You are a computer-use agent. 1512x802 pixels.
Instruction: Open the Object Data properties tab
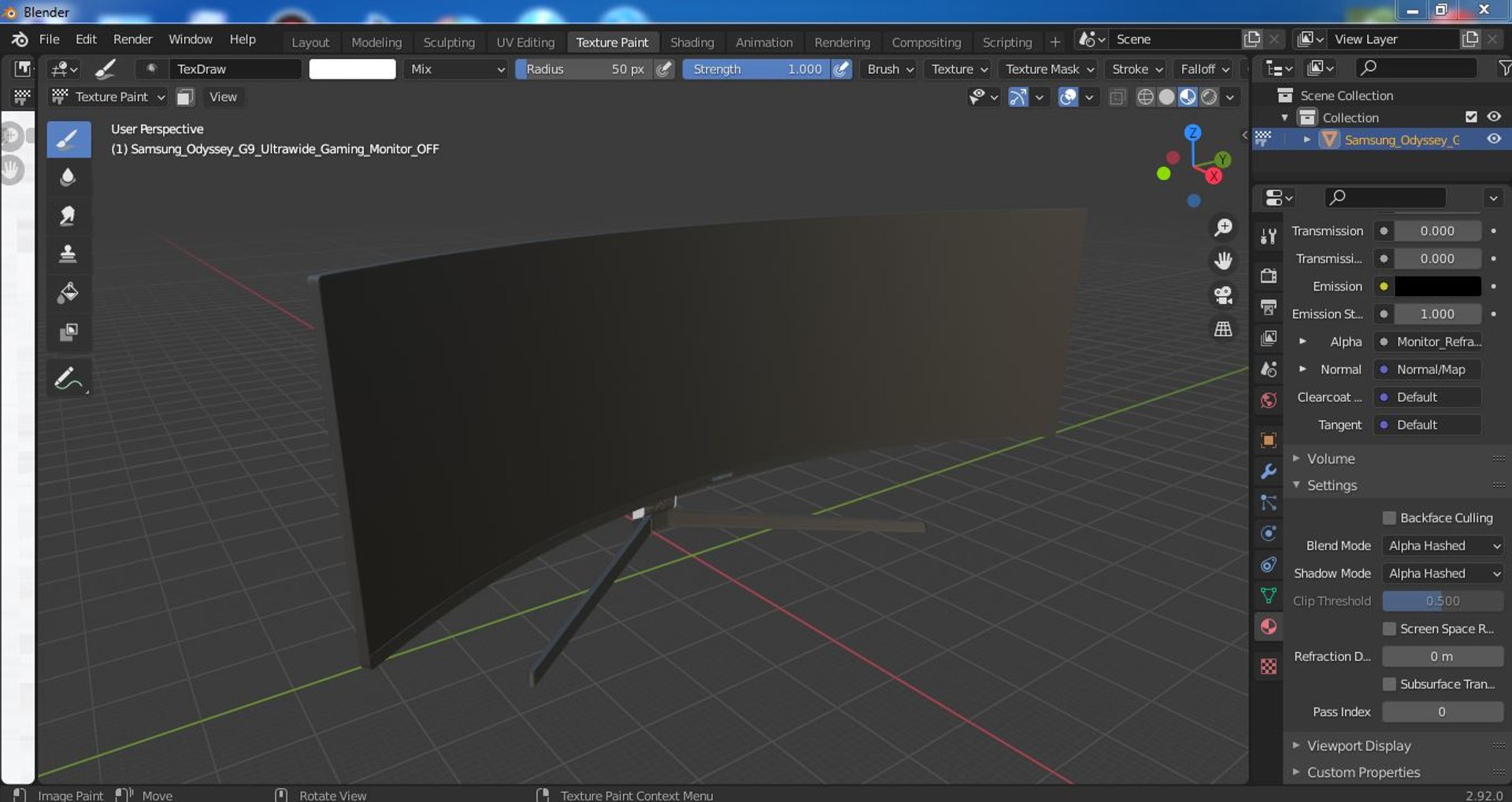[1268, 596]
